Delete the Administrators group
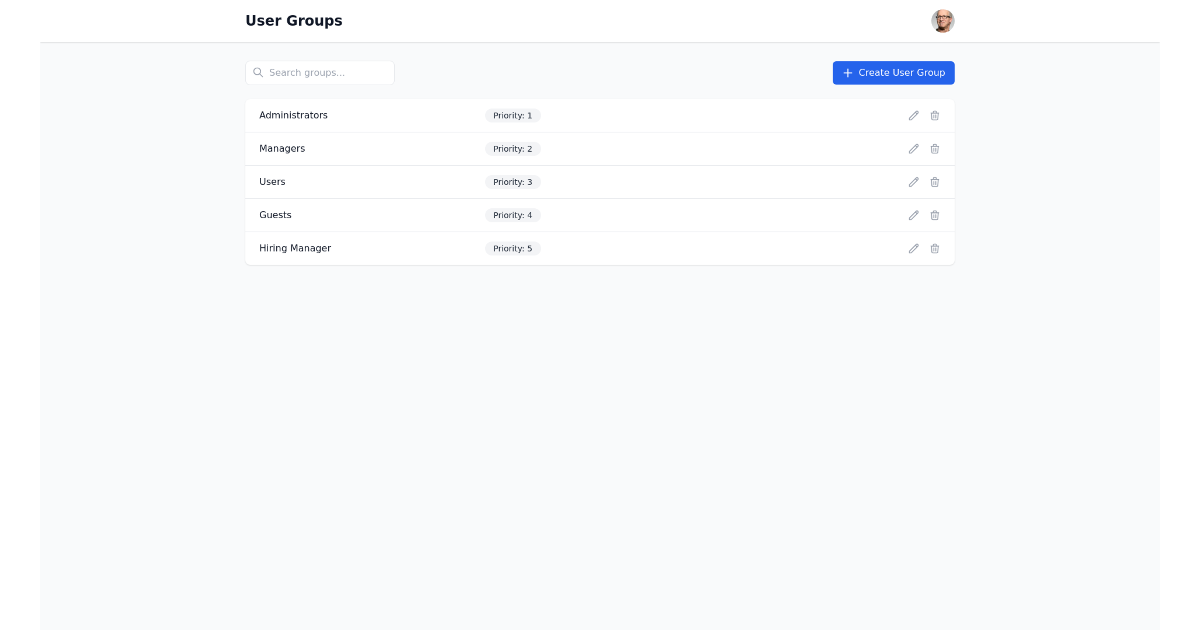The height and width of the screenshot is (630, 1200). point(934,115)
